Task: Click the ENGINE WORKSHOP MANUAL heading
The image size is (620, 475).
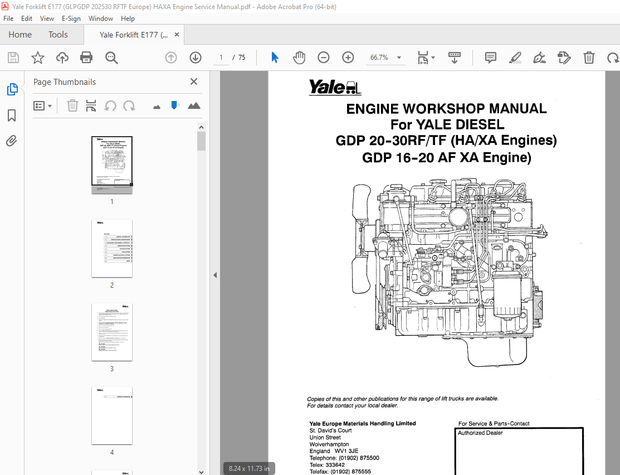Action: point(446,109)
